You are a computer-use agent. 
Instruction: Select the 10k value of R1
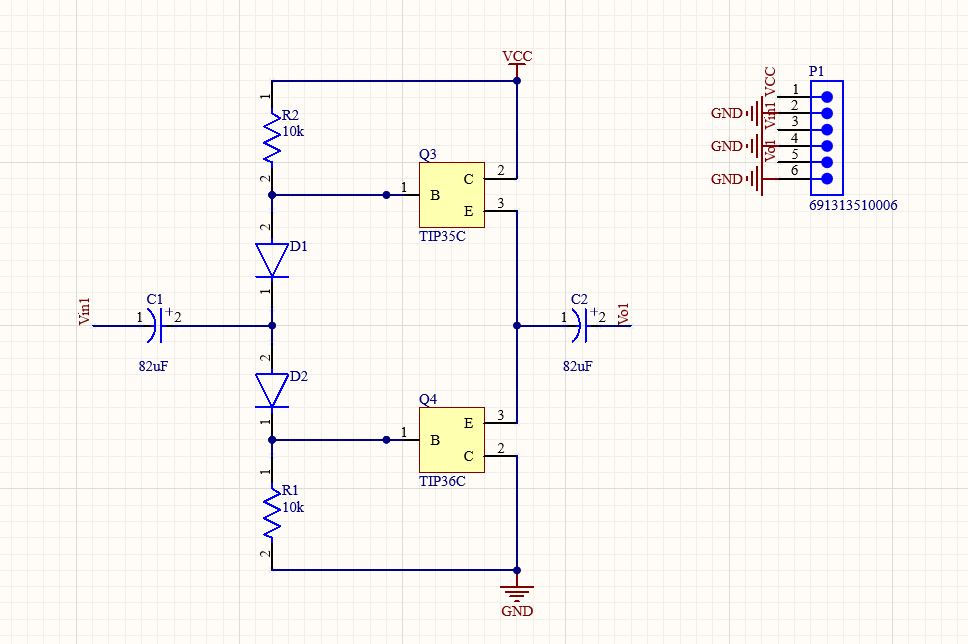[293, 508]
